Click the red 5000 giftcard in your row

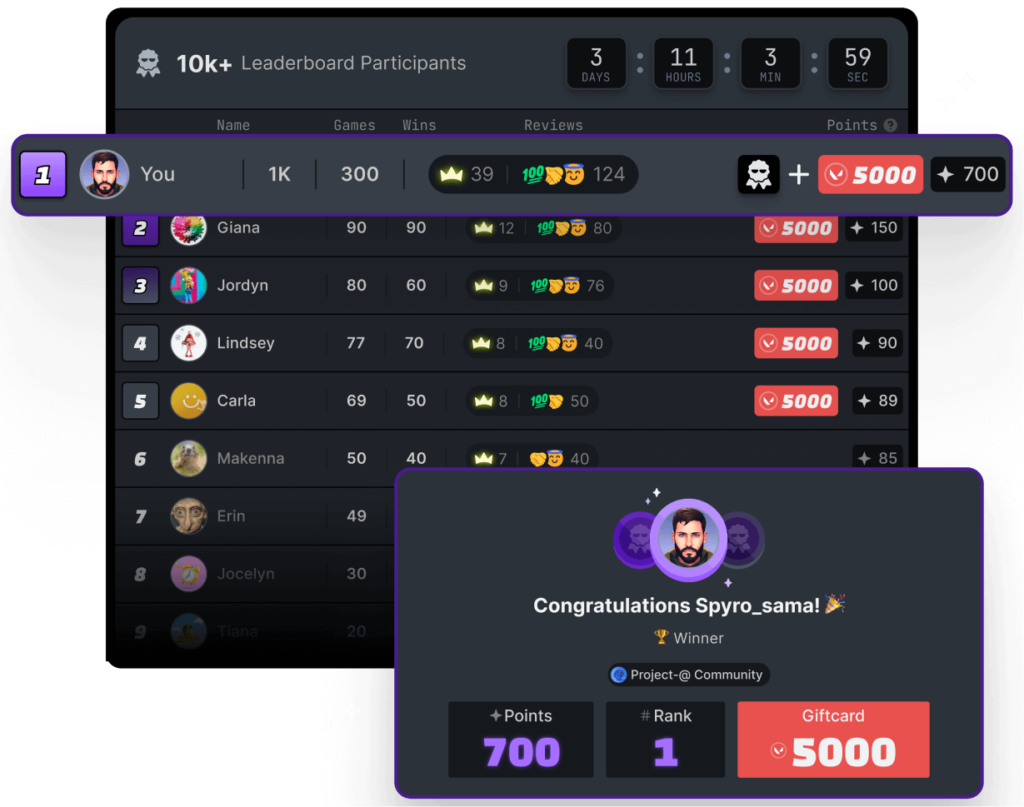tap(871, 174)
